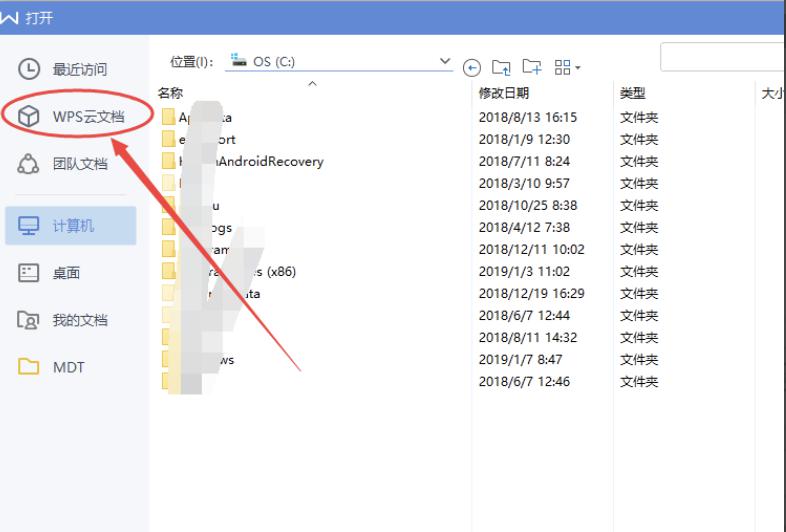Expand the 位置 location dropdown

click(444, 61)
